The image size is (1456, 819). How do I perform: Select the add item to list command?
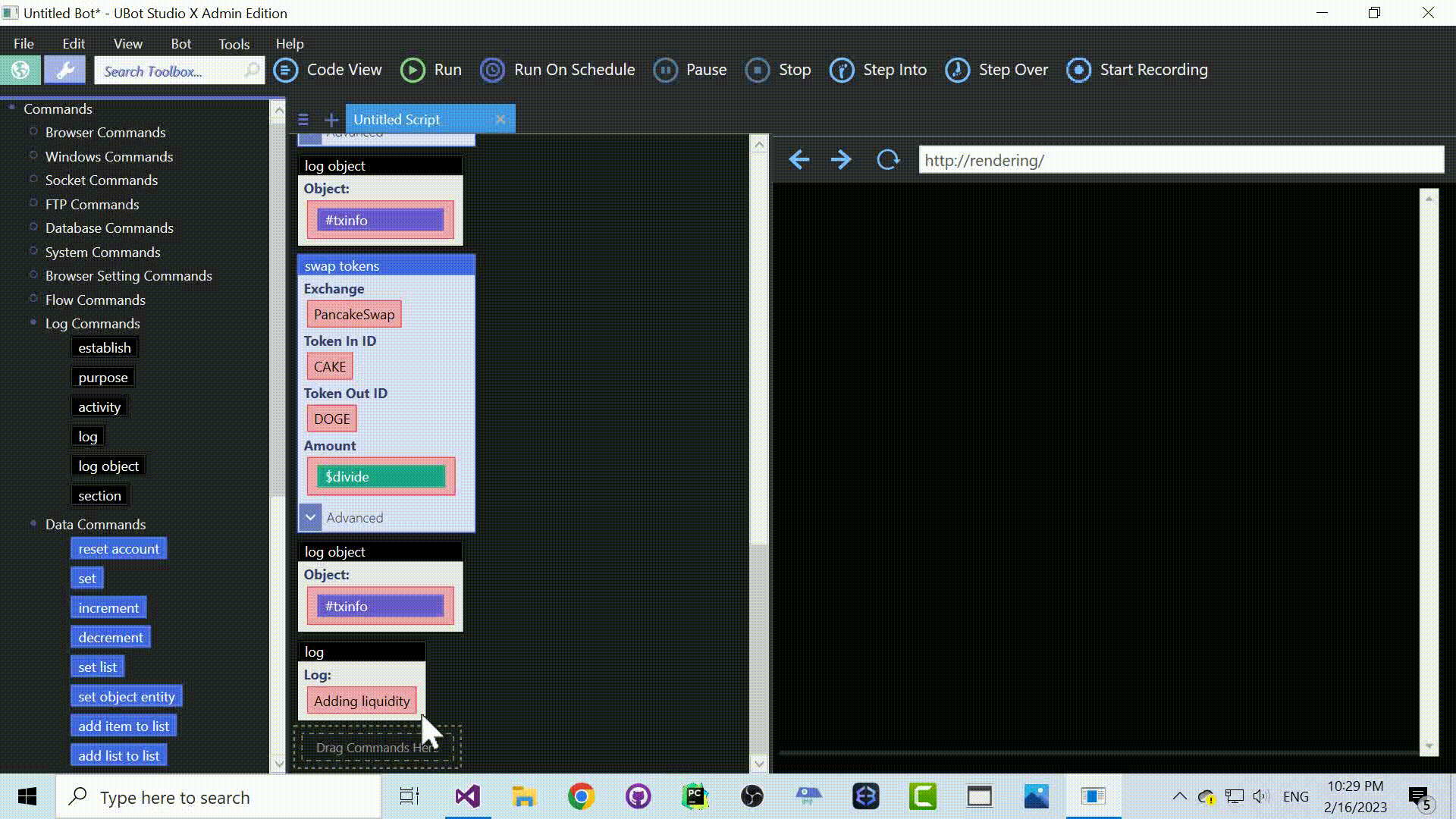coord(124,726)
